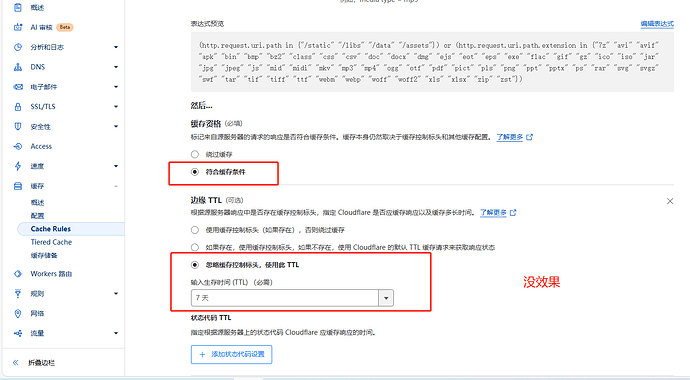The height and width of the screenshot is (380, 690).
Task: Open the Cache Reserve submenu item
Action: point(44,255)
